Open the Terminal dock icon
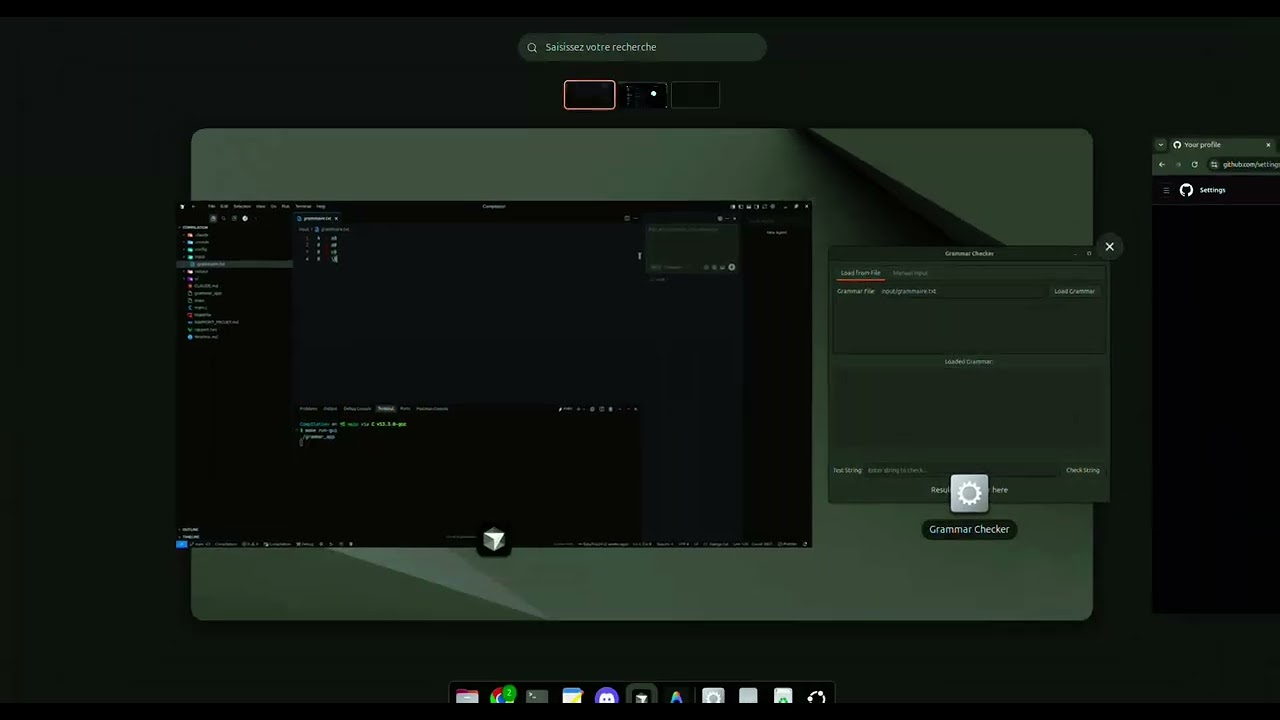The height and width of the screenshot is (720, 1280). [537, 697]
